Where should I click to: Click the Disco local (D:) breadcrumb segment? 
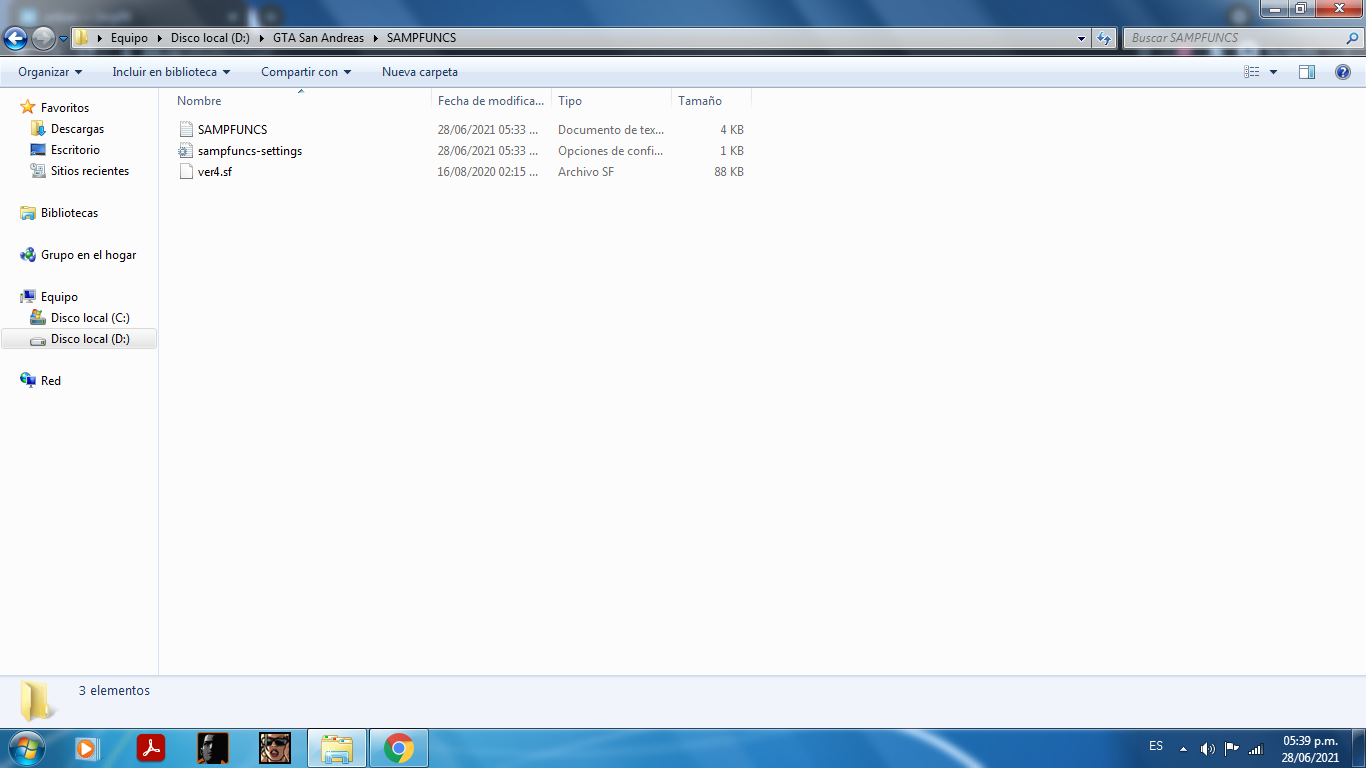point(210,38)
